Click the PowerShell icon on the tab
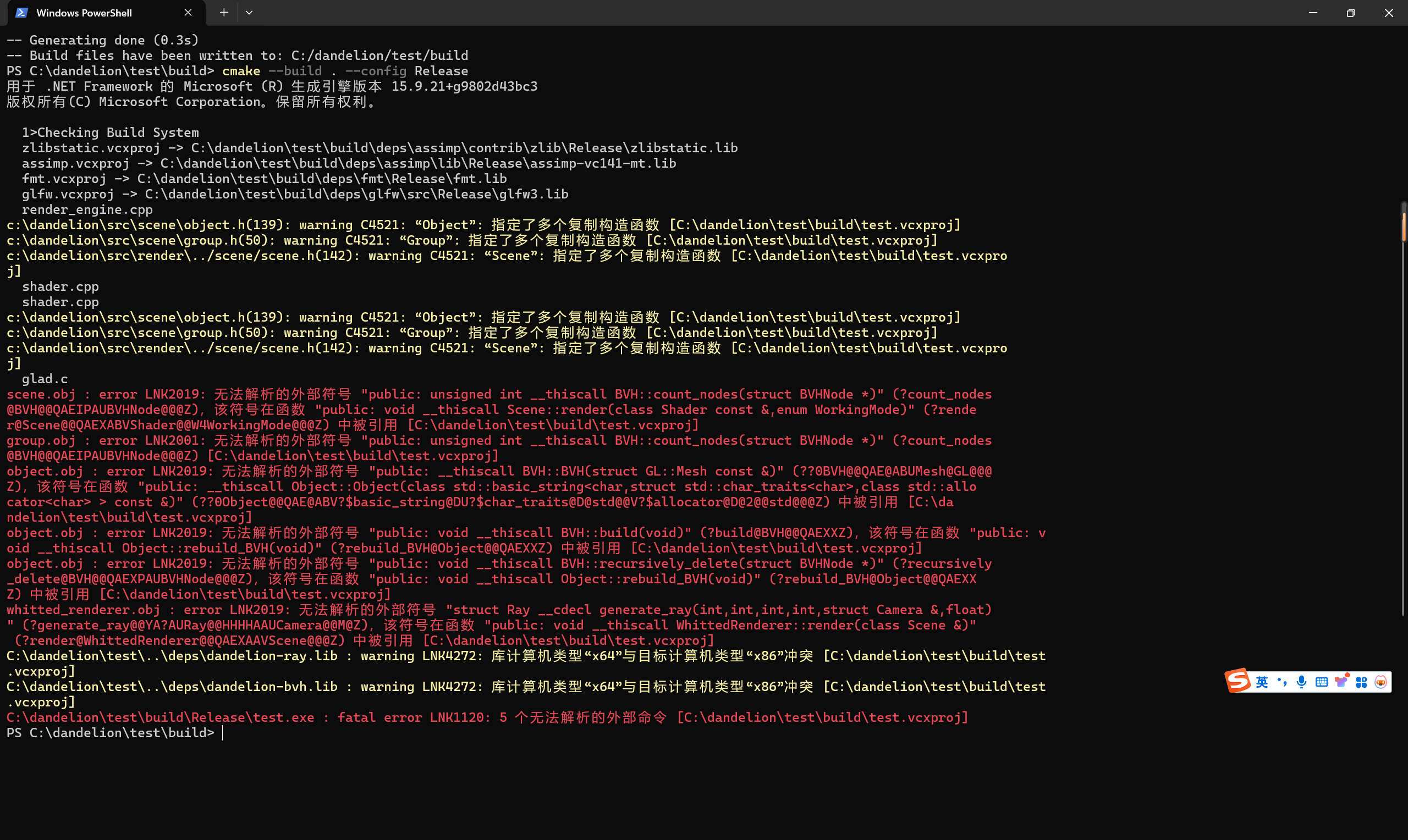This screenshot has height=840, width=1408. pyautogui.click(x=21, y=13)
